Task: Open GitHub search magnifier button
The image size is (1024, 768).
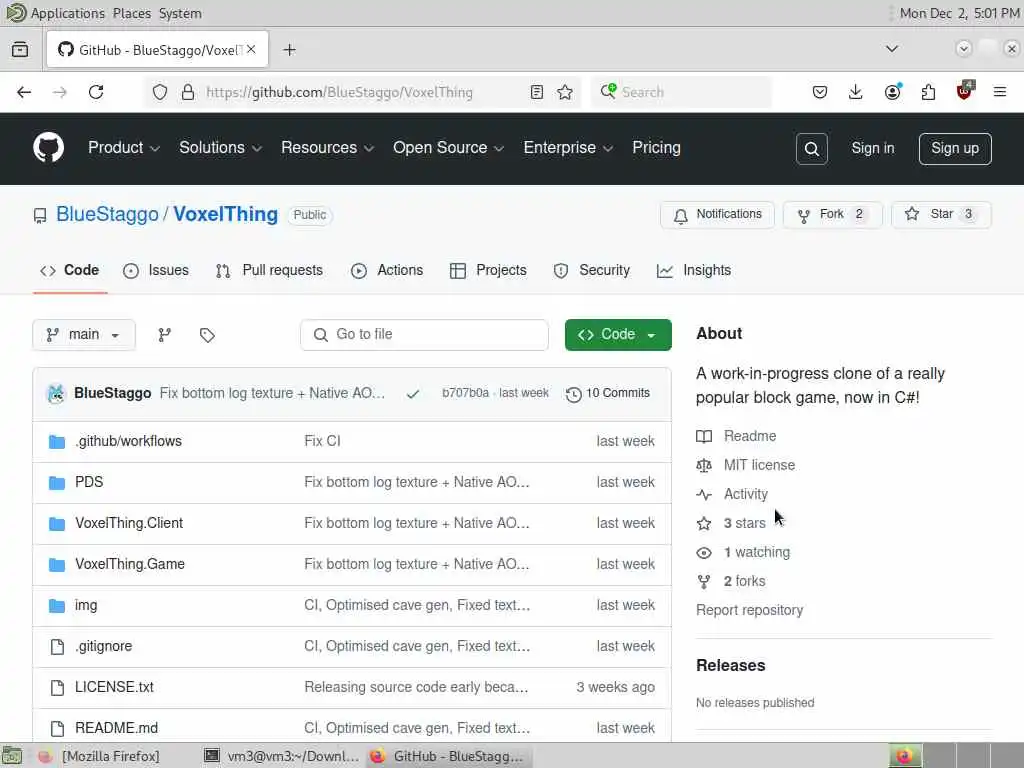Action: tap(812, 149)
